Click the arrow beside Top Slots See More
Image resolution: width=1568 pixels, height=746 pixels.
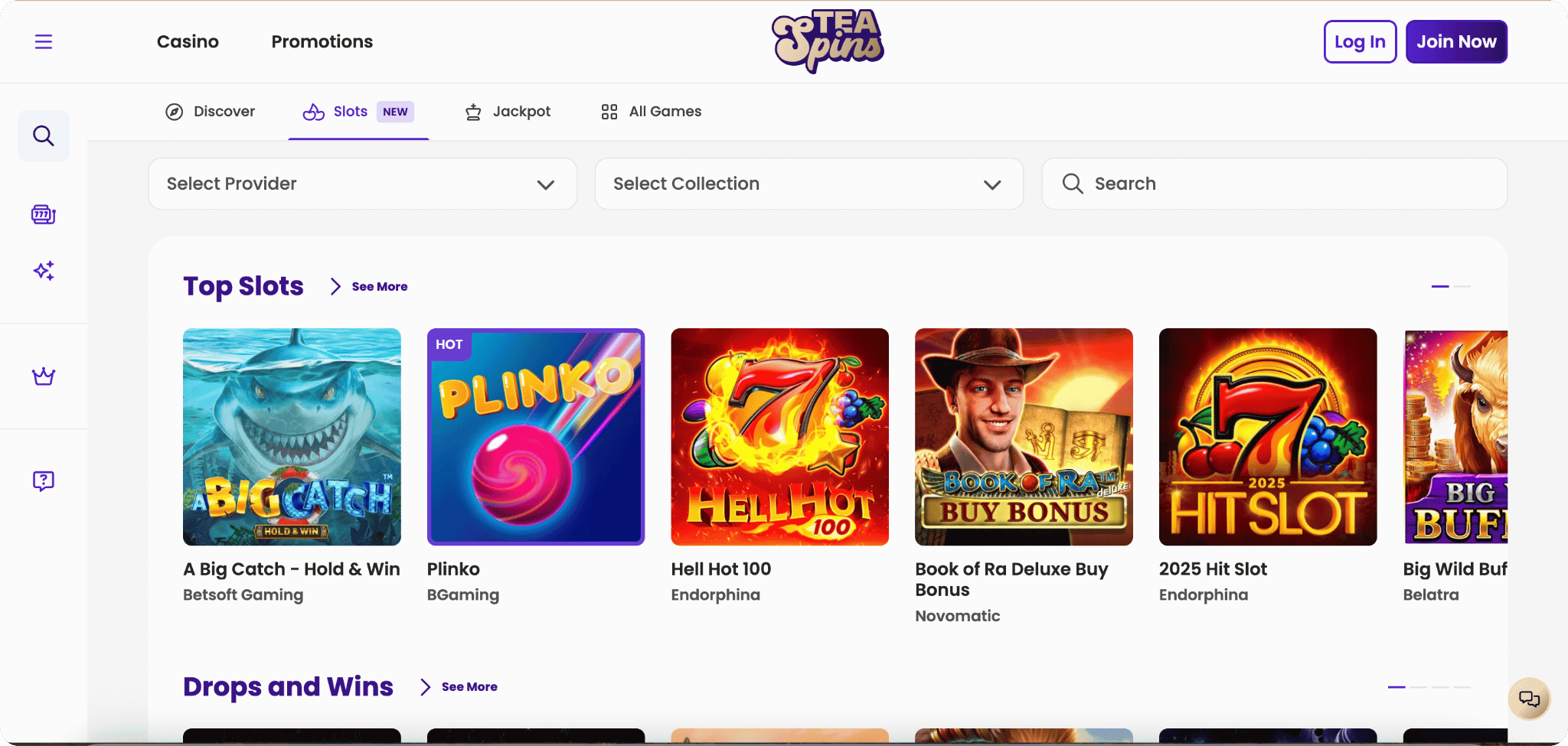click(x=335, y=286)
